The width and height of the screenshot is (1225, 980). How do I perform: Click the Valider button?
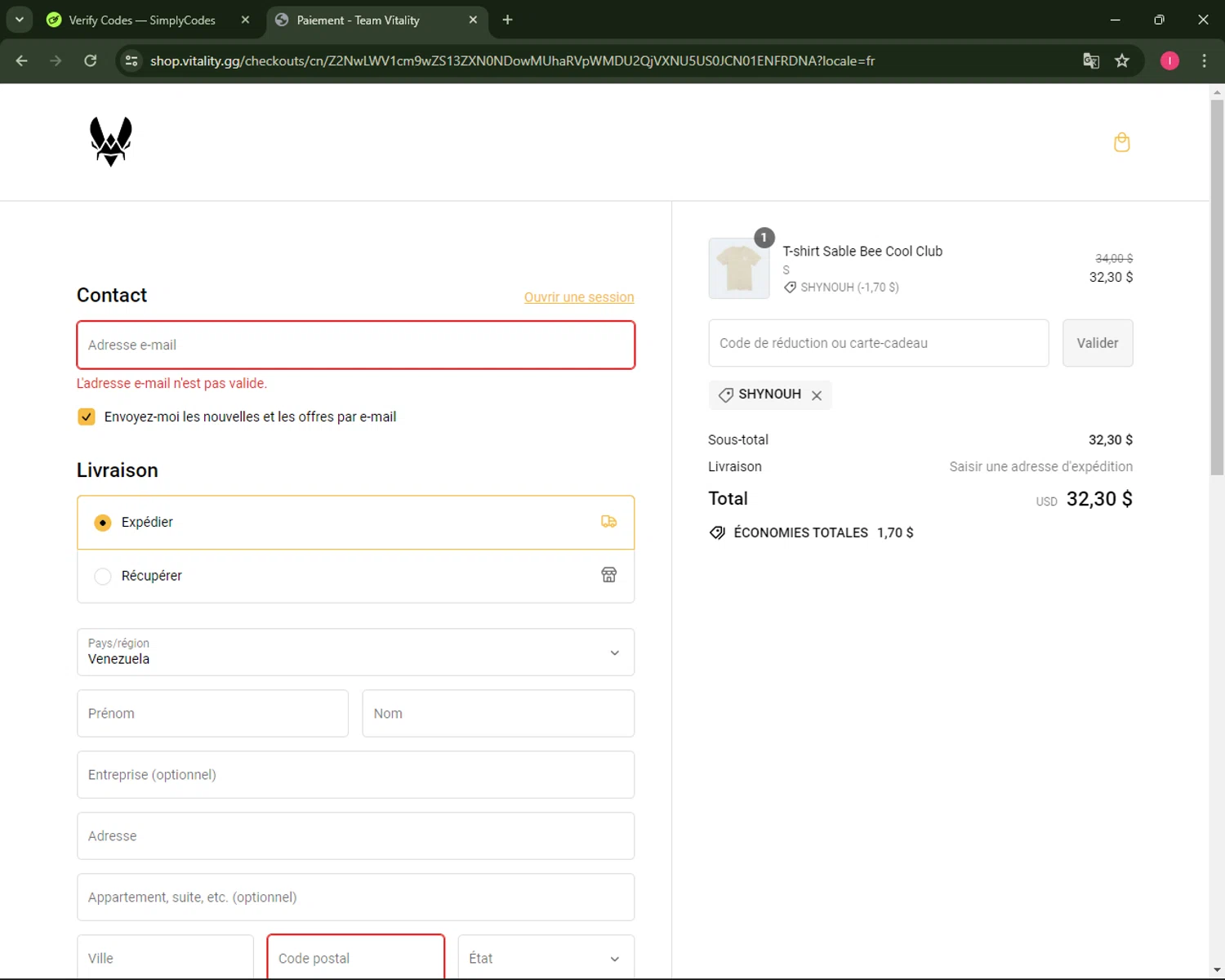1097,343
